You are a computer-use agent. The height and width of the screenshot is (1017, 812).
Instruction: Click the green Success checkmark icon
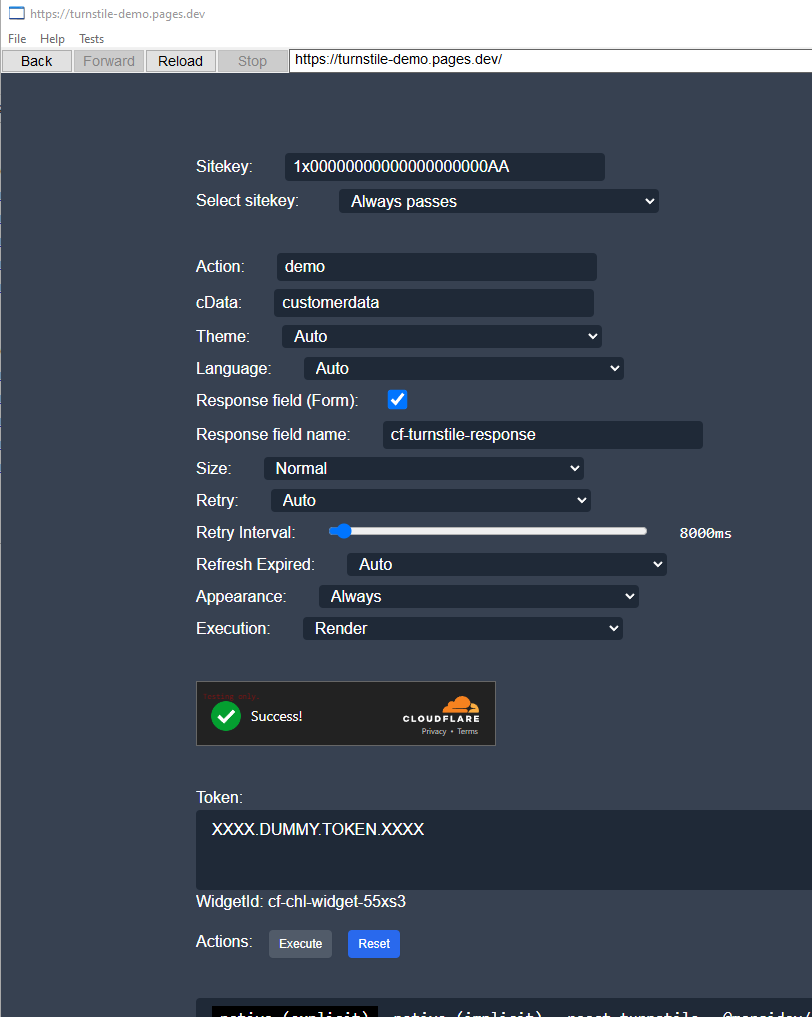[226, 714]
